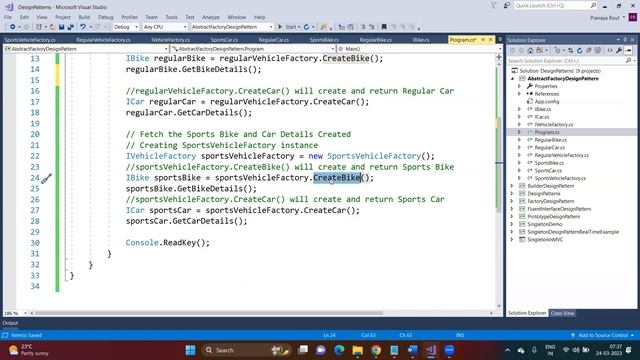Select PrototypeDesignPattern project
The image size is (640, 360).
click(x=553, y=216)
